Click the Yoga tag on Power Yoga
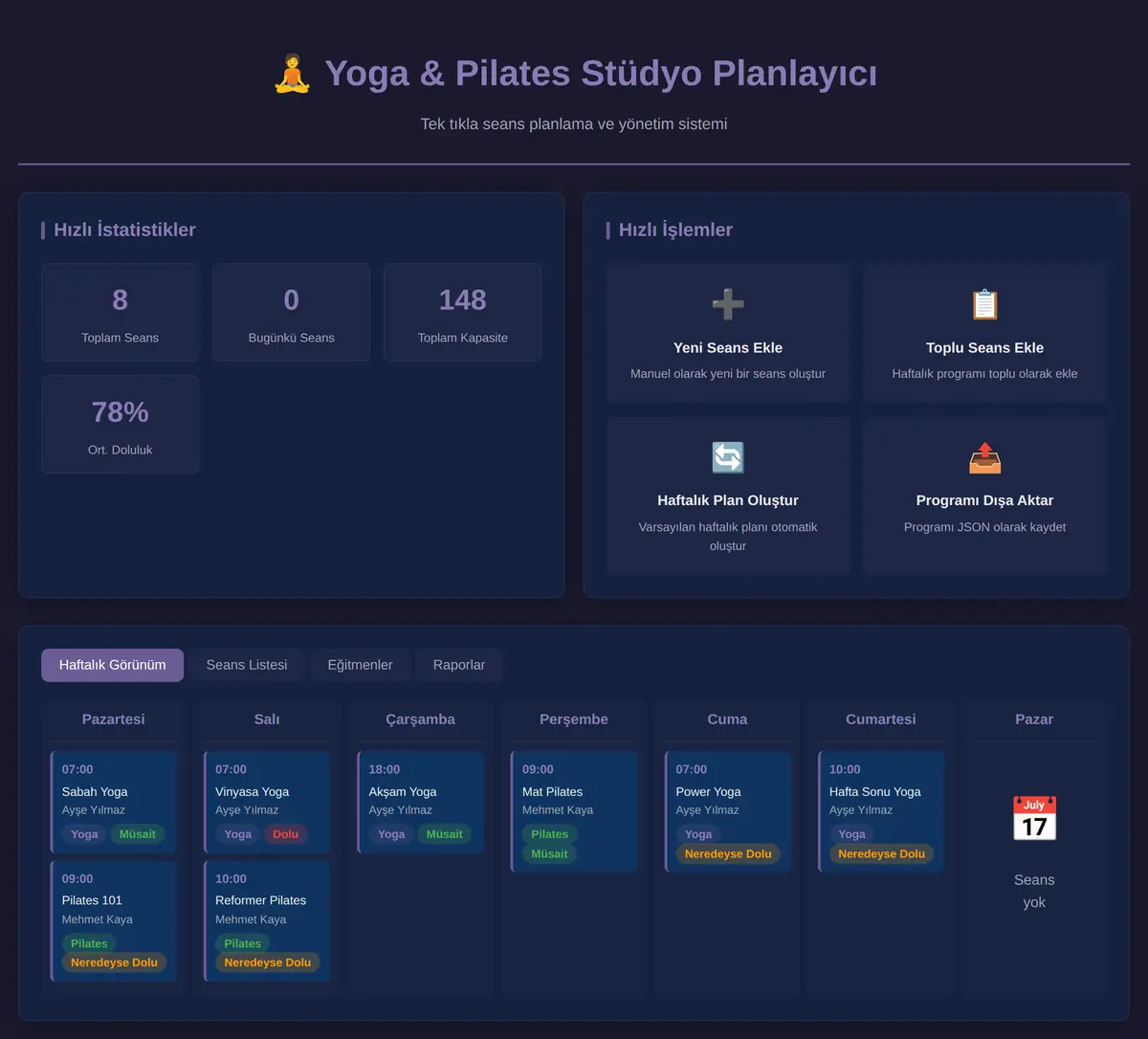Image resolution: width=1148 pixels, height=1039 pixels. pyautogui.click(x=698, y=834)
